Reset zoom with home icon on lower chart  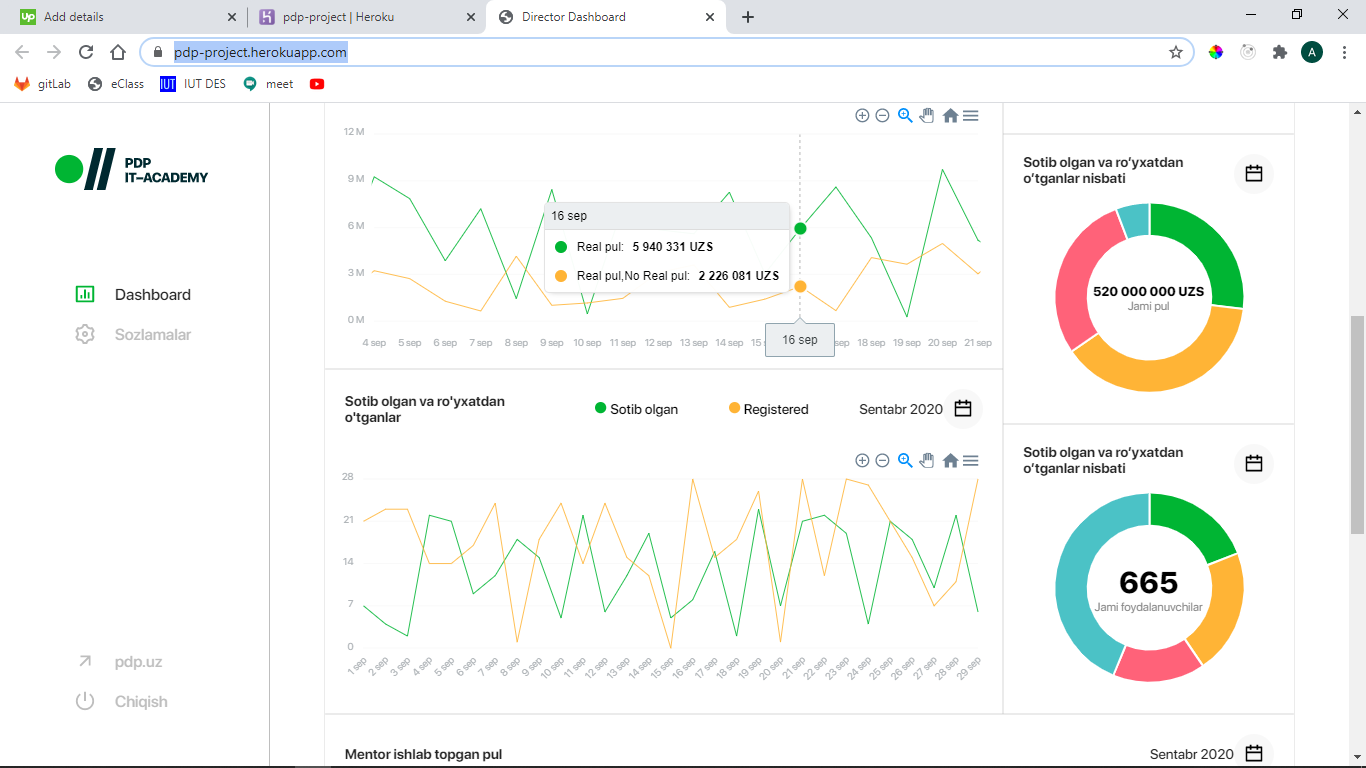click(950, 460)
